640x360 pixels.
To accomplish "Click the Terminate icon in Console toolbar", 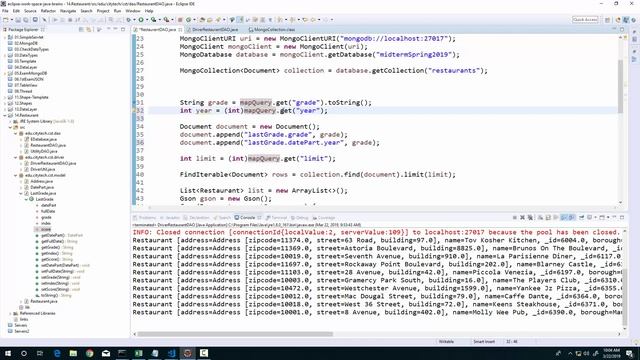I will pos(515,218).
